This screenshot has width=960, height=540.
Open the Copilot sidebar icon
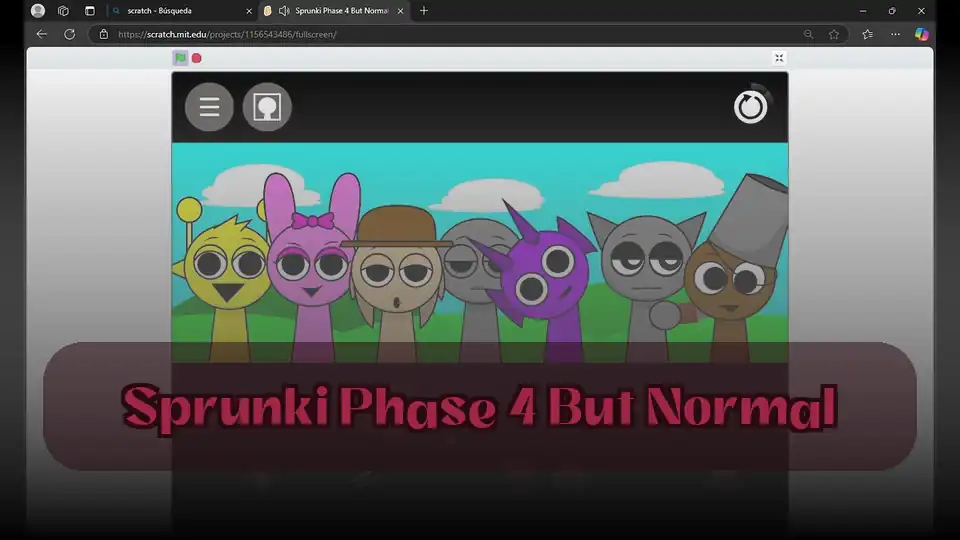click(921, 34)
